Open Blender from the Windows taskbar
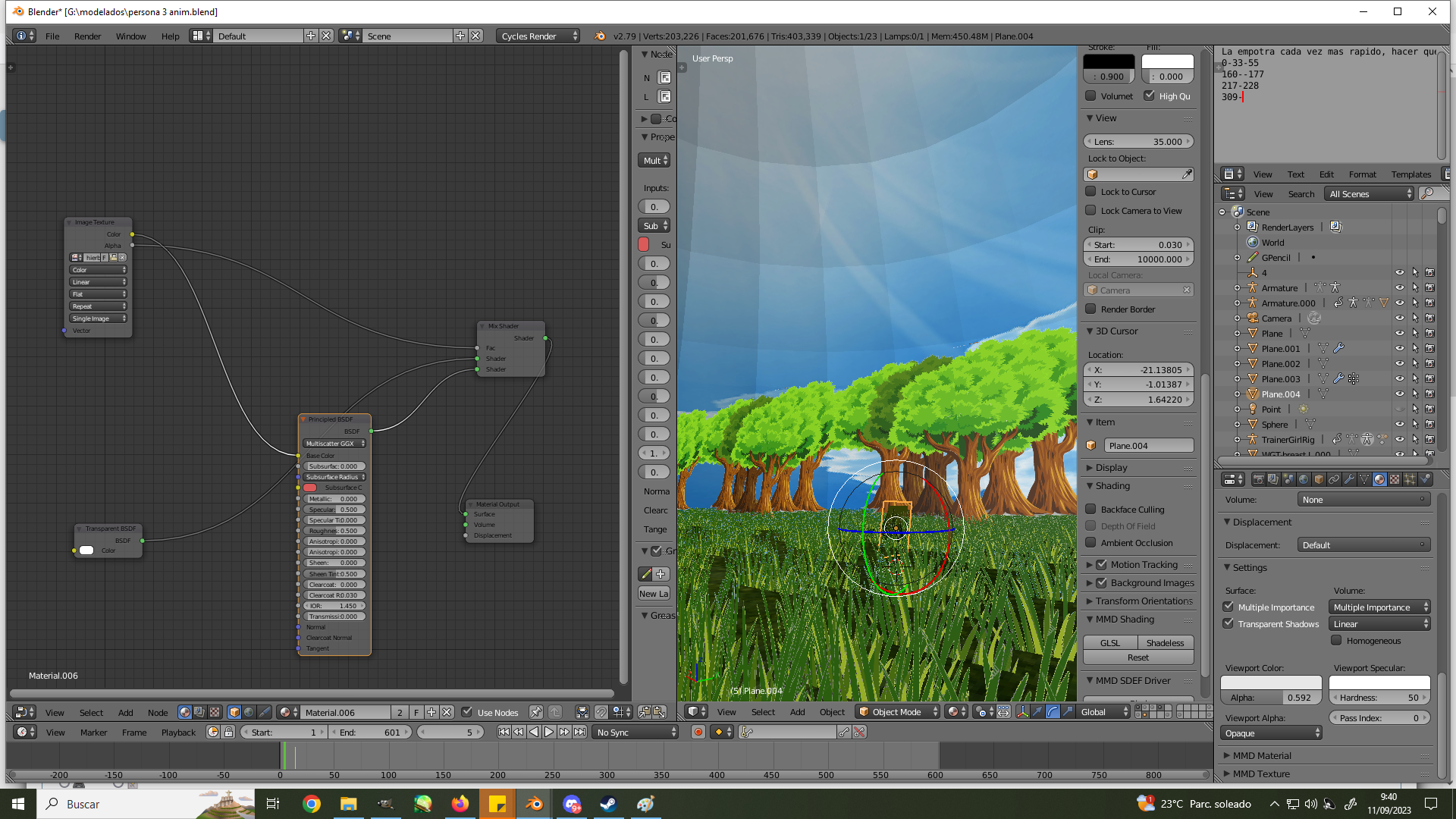The image size is (1456, 819). point(535,804)
